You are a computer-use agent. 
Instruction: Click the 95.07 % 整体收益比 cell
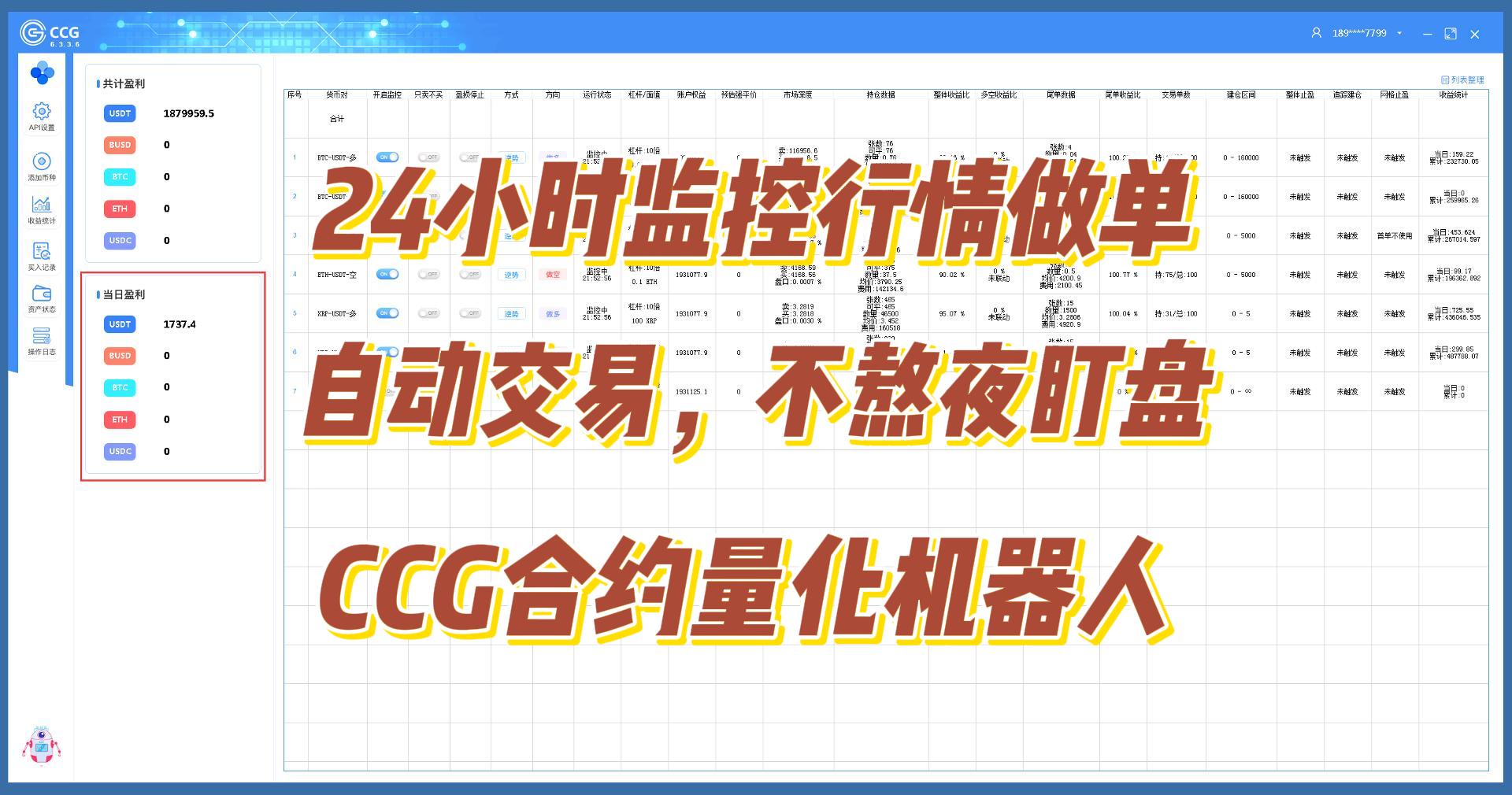pyautogui.click(x=951, y=313)
